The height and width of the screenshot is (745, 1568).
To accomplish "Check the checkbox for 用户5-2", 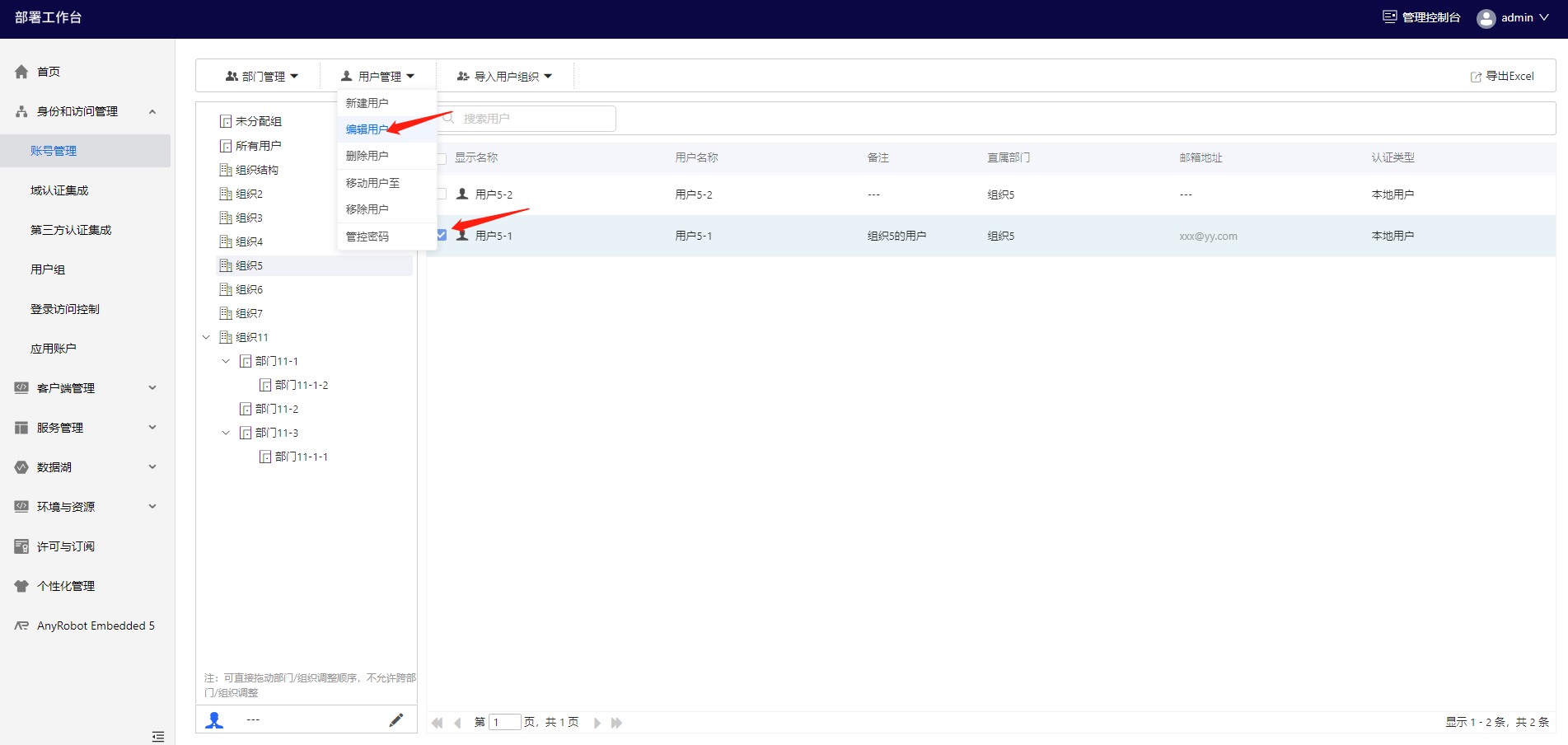I will [442, 194].
